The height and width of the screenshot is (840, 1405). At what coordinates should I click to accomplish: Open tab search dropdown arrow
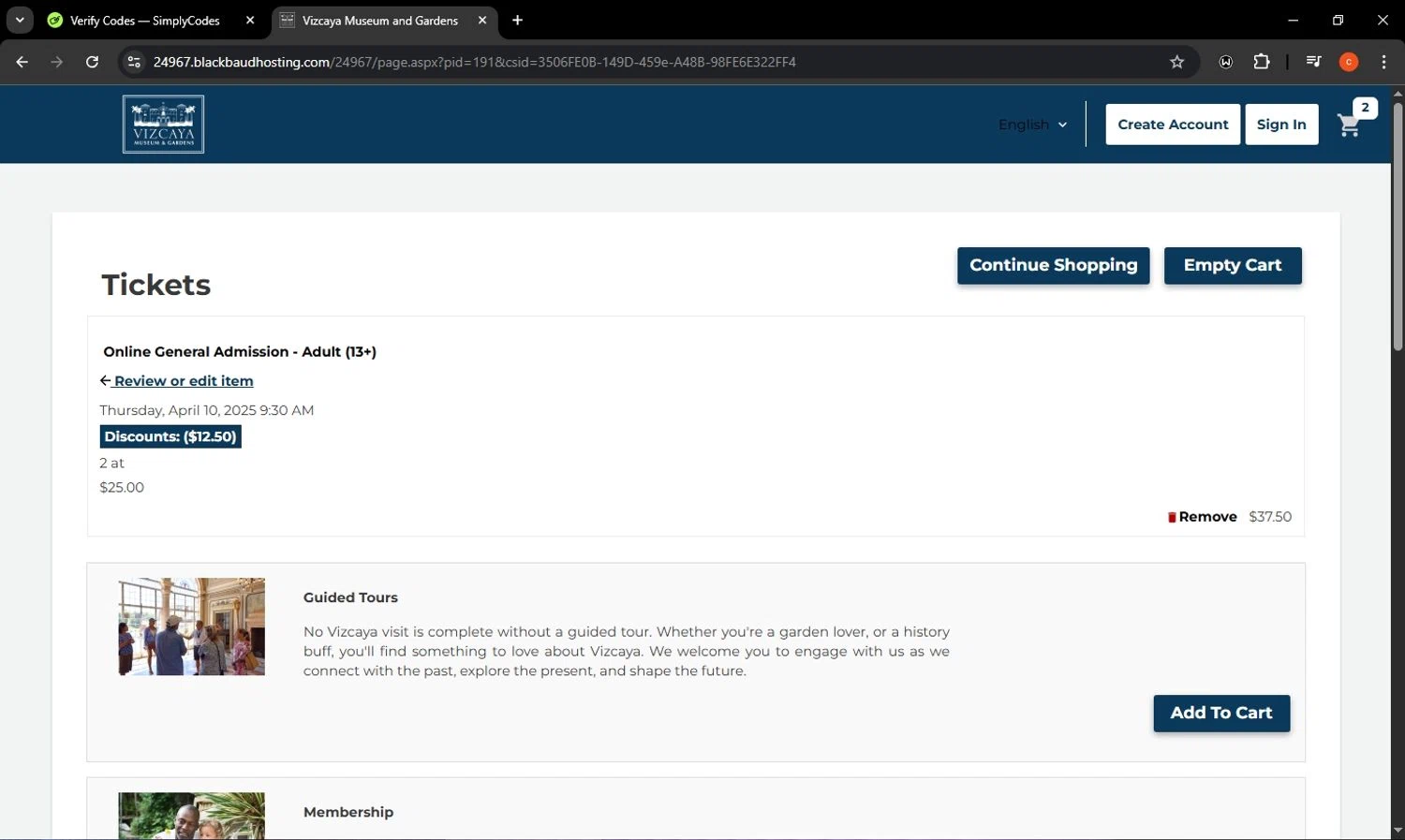click(20, 20)
